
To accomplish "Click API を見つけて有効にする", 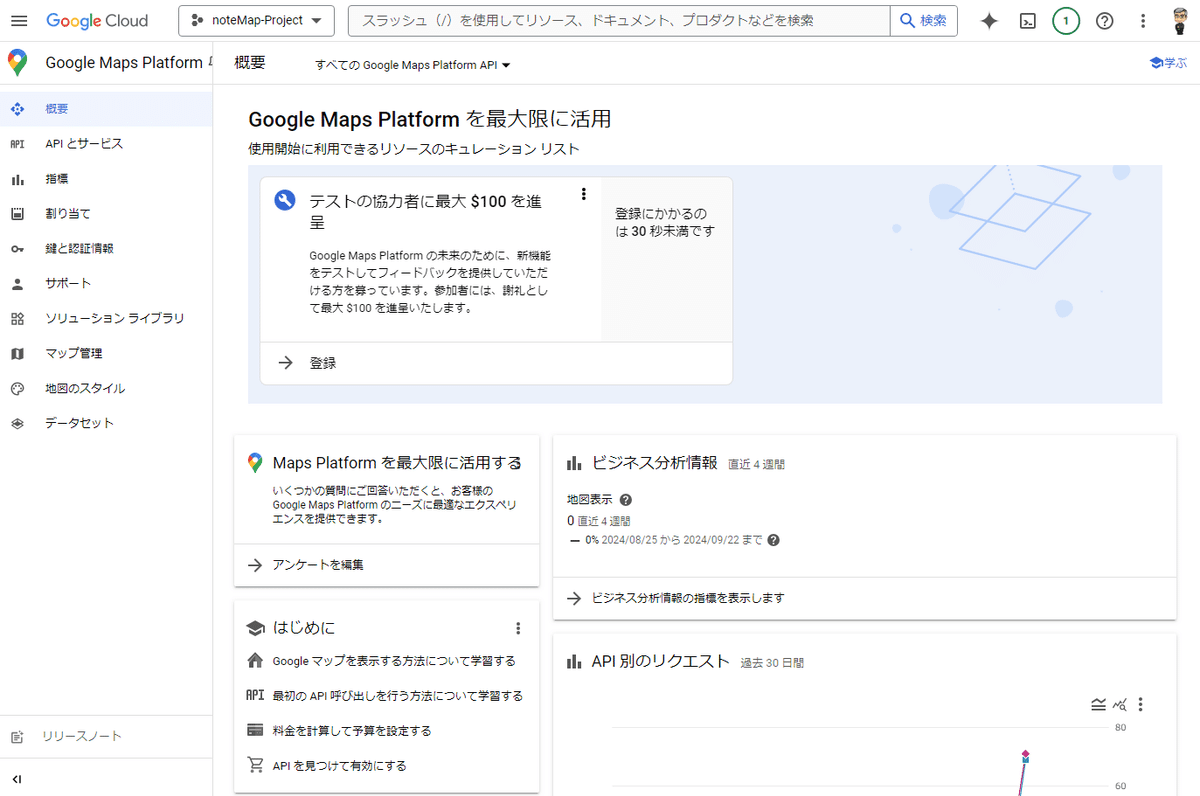I will click(339, 766).
